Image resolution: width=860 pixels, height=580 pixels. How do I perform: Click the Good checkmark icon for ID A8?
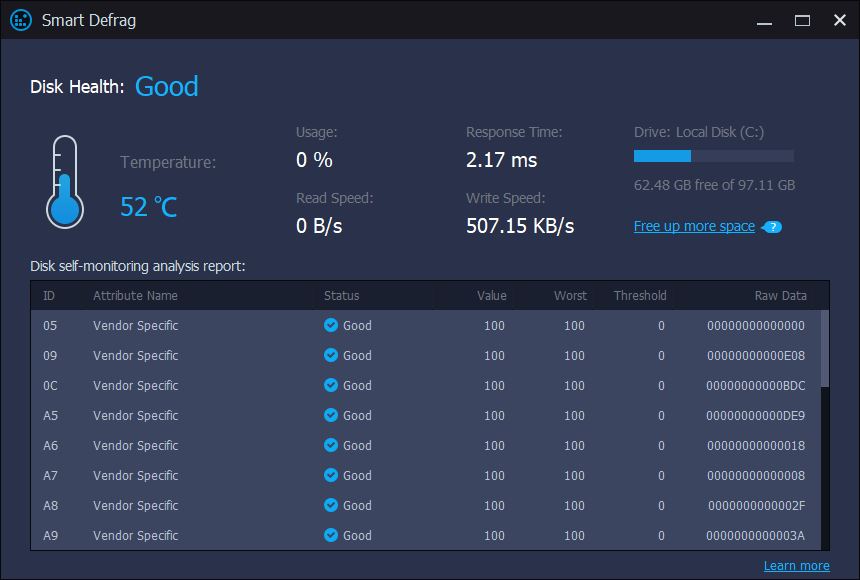pyautogui.click(x=331, y=505)
